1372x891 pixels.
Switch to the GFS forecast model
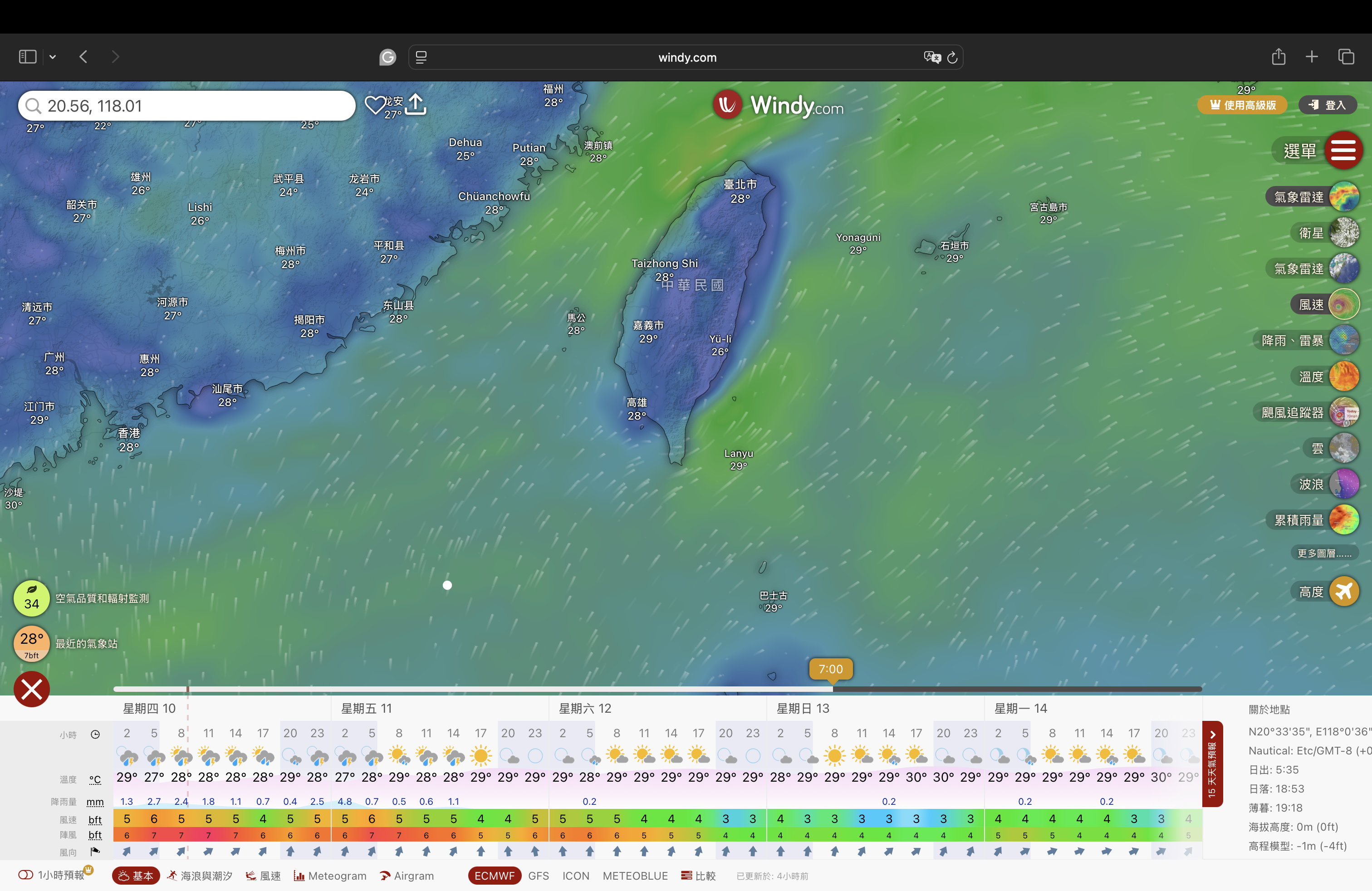(539, 876)
